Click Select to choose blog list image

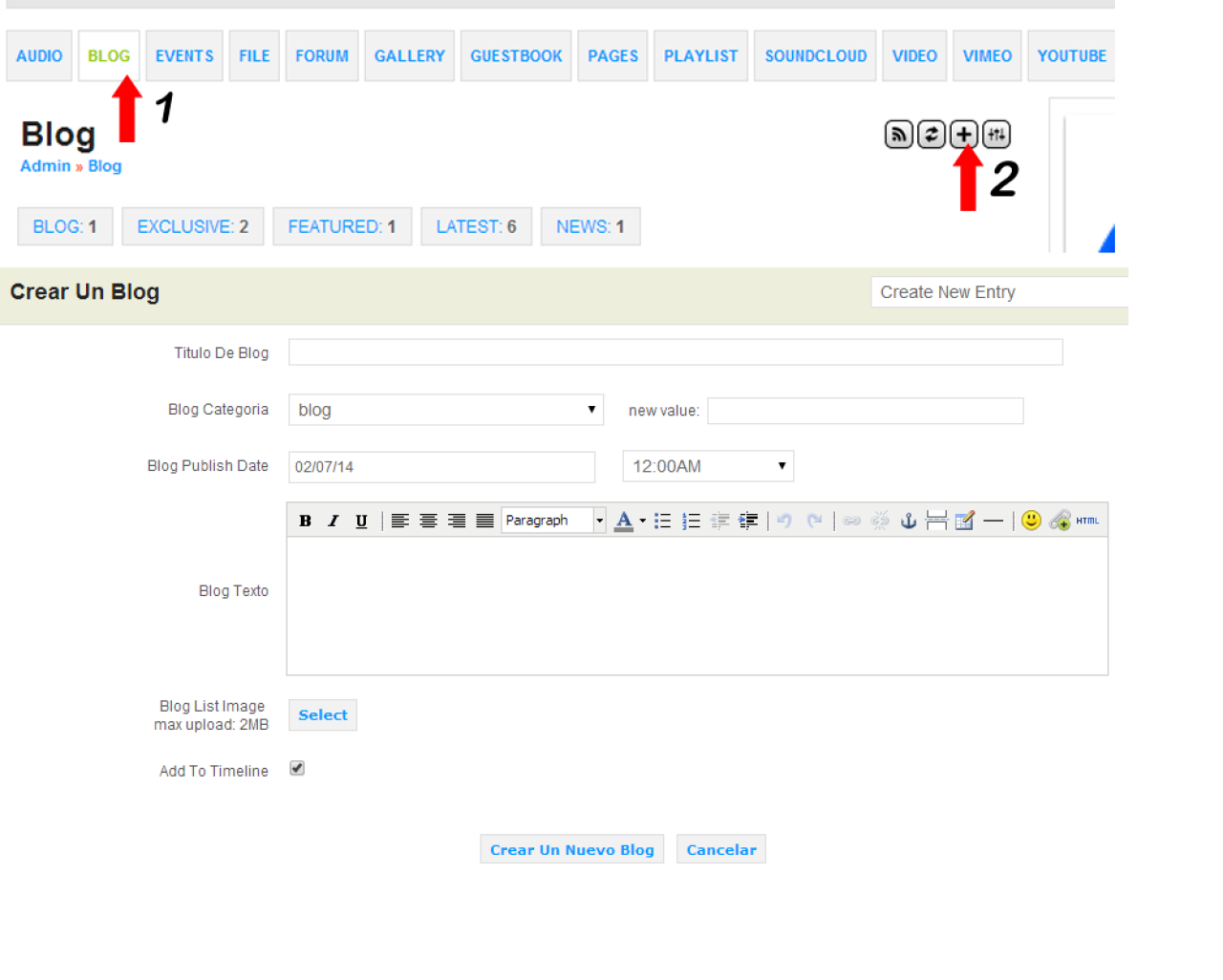click(323, 715)
